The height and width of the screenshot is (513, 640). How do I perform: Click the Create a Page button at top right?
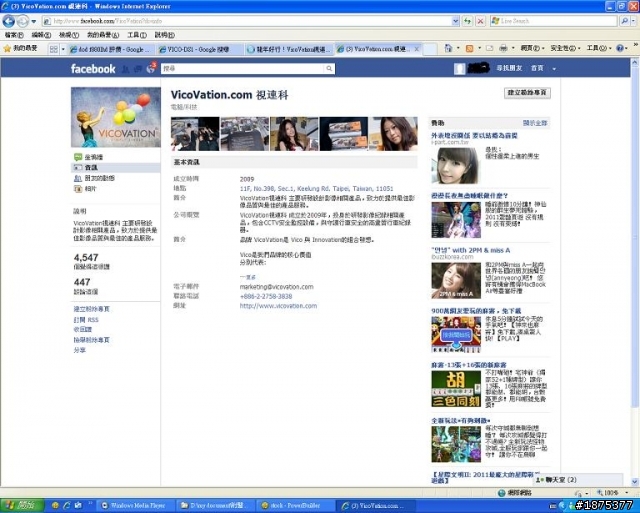(x=527, y=93)
